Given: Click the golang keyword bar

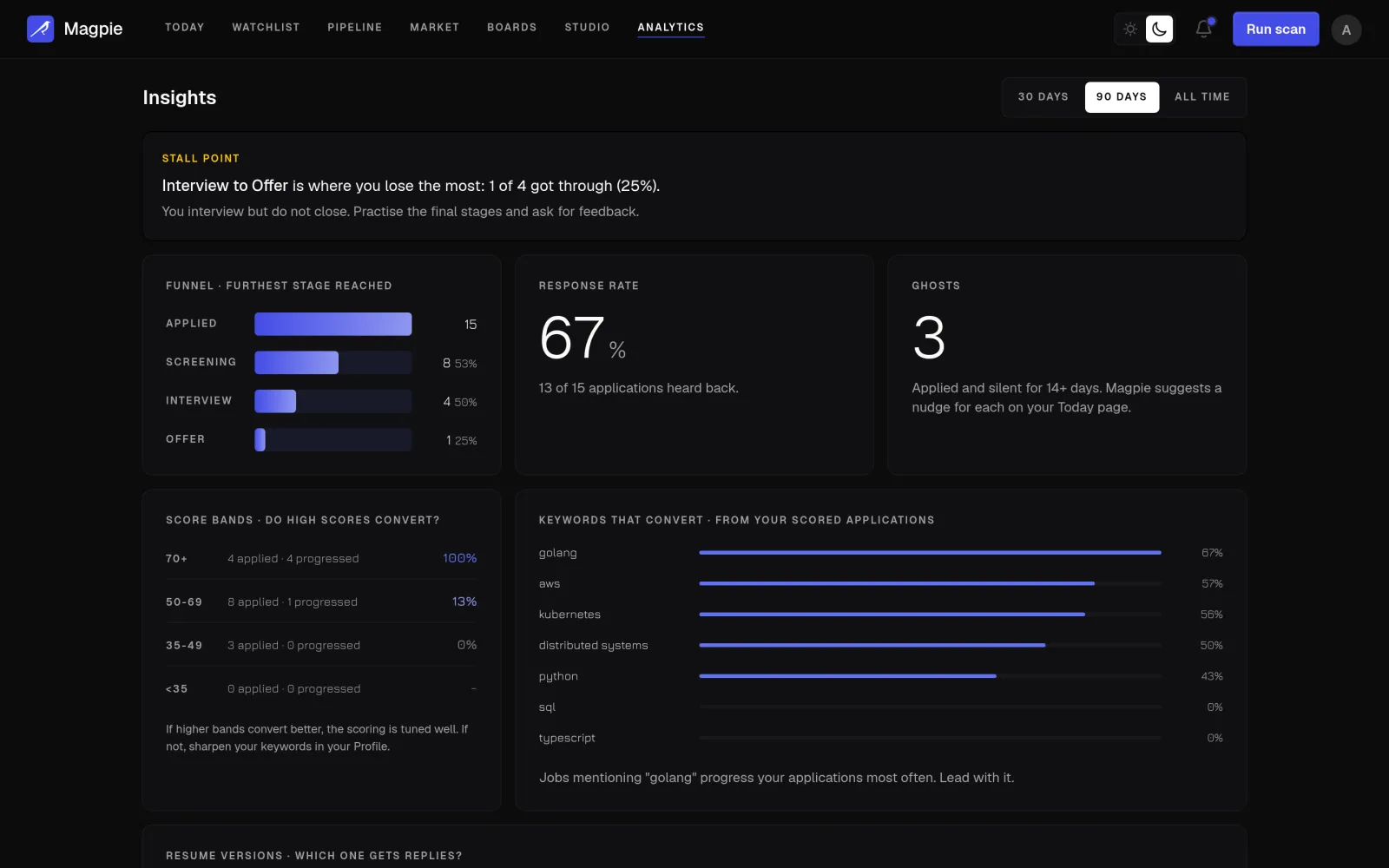Looking at the screenshot, I should tap(930, 553).
